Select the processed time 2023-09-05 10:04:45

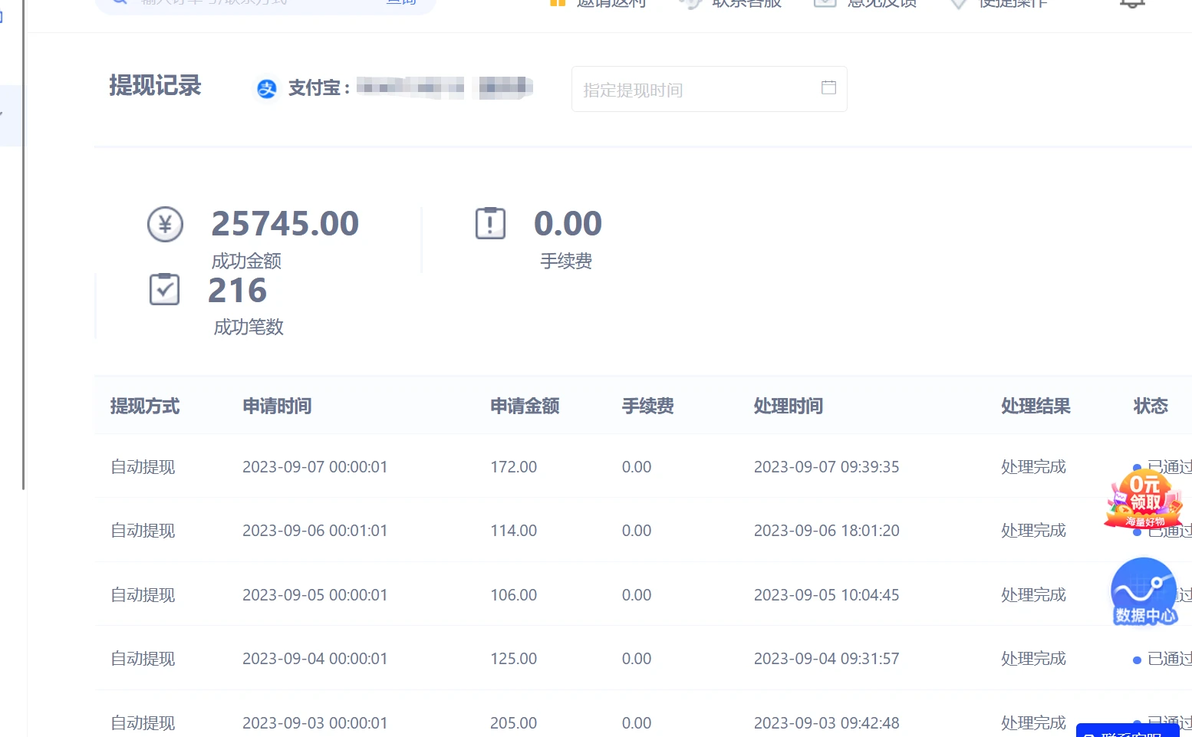click(x=826, y=595)
